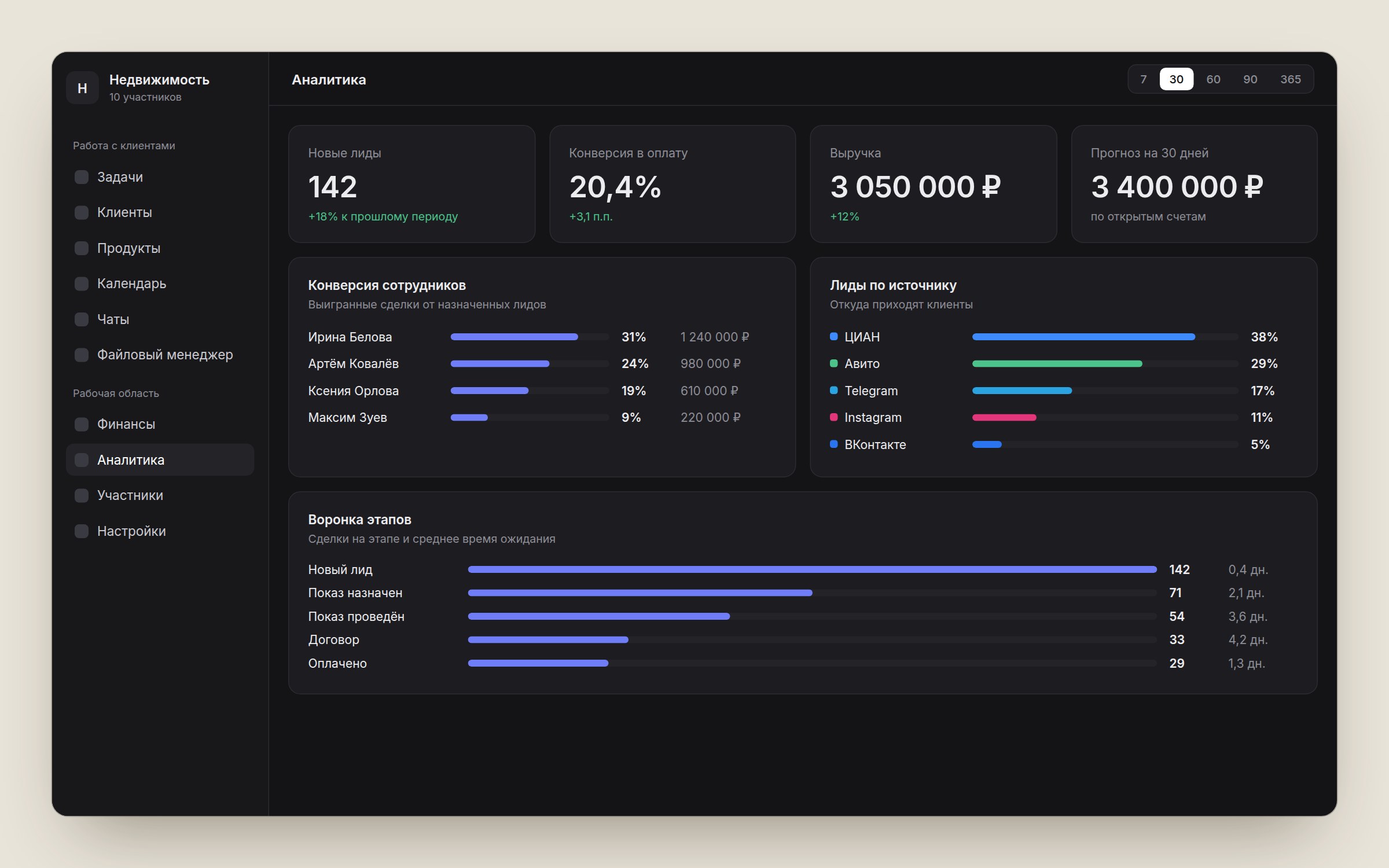
Task: Switch to the 90-day period
Action: [x=1250, y=79]
